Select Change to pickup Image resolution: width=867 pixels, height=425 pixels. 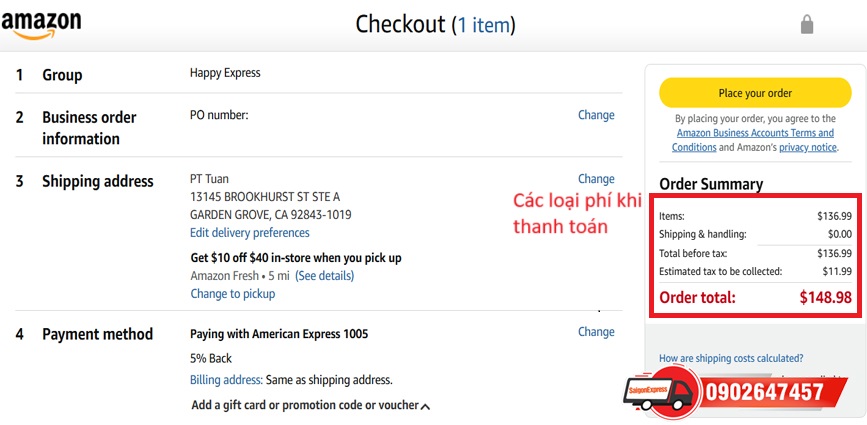click(233, 293)
